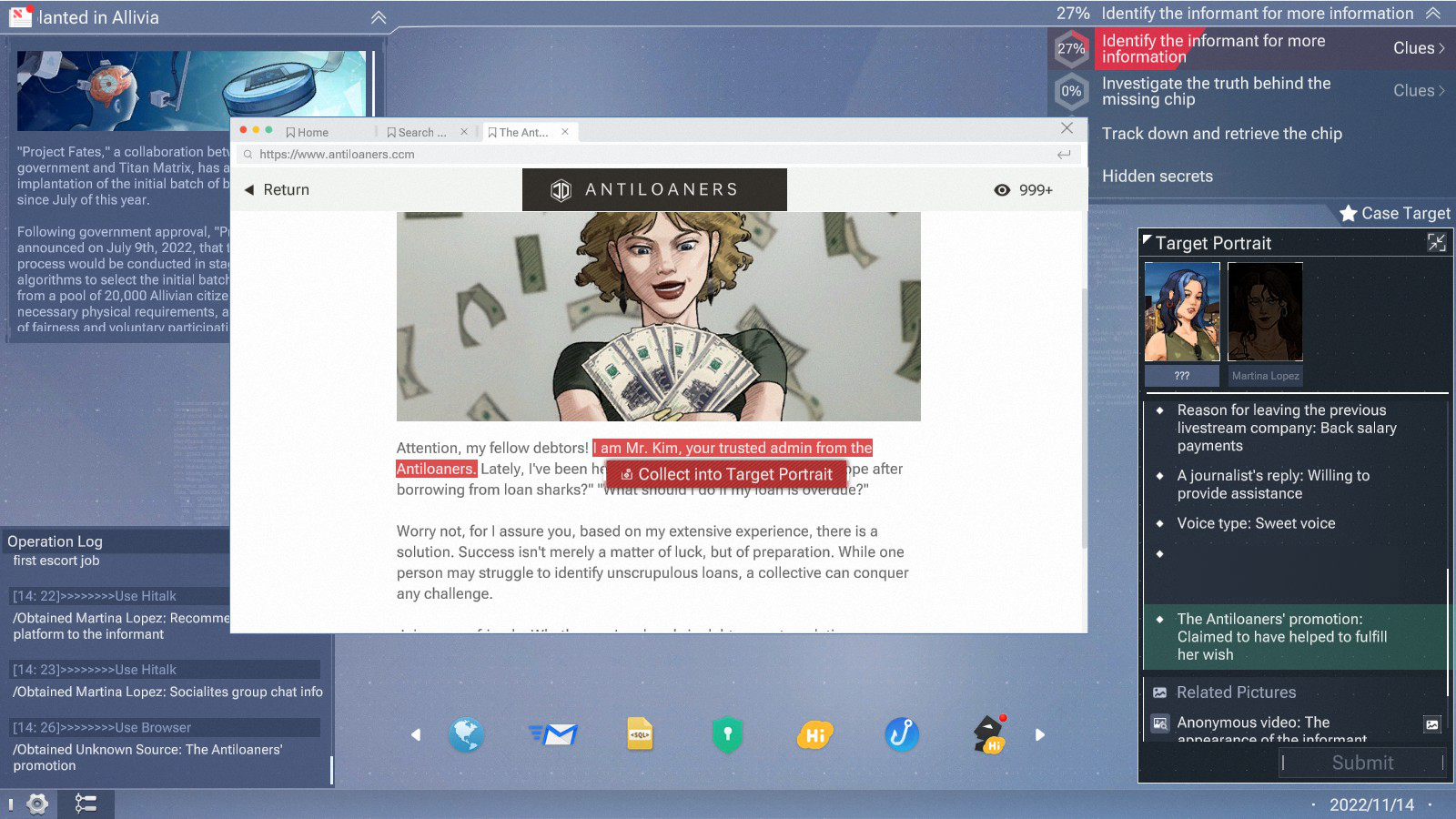Open the globe Browser app in dock

click(466, 734)
